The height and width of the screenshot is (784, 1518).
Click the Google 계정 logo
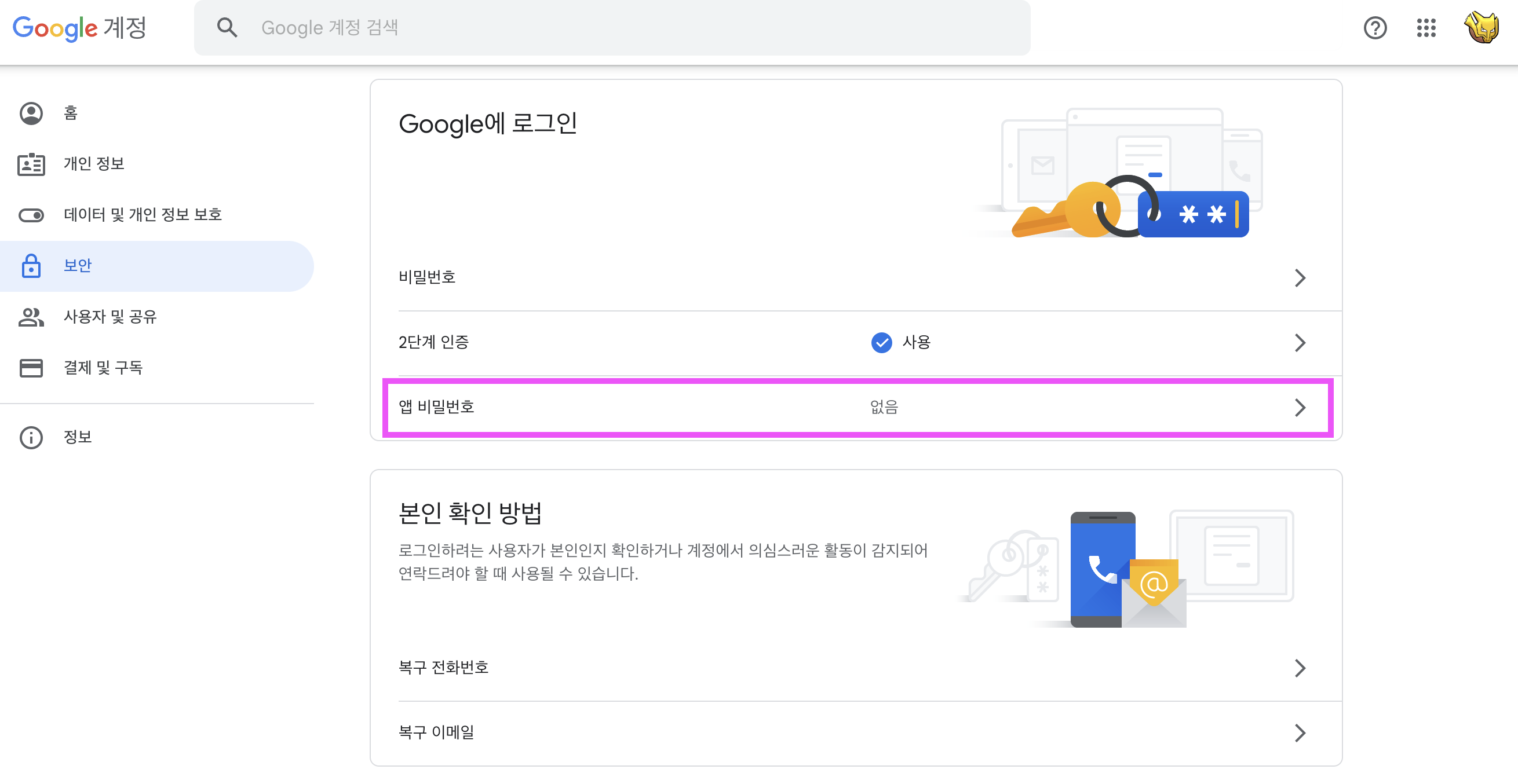(x=79, y=28)
